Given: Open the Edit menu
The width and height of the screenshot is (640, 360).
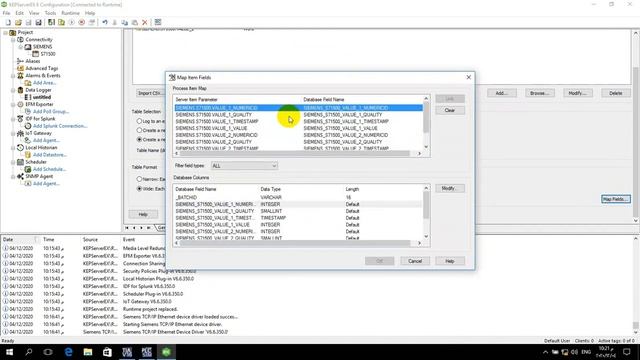Looking at the screenshot, I should pyautogui.click(x=20, y=13).
